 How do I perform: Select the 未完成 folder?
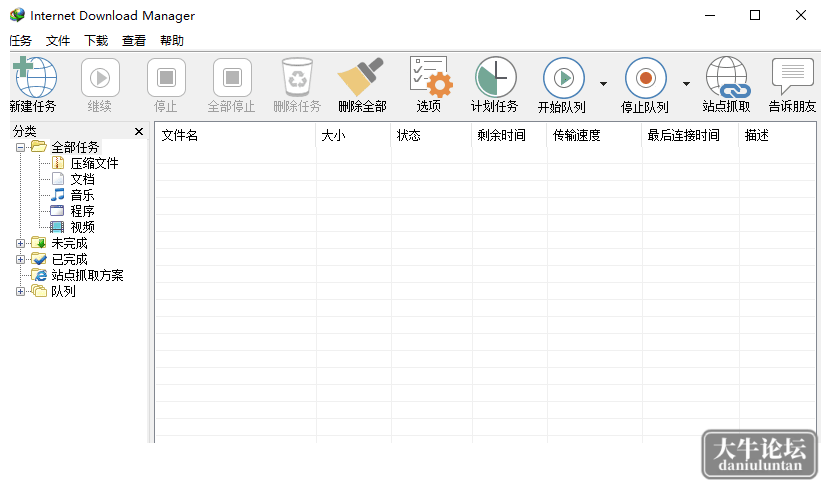coord(69,244)
